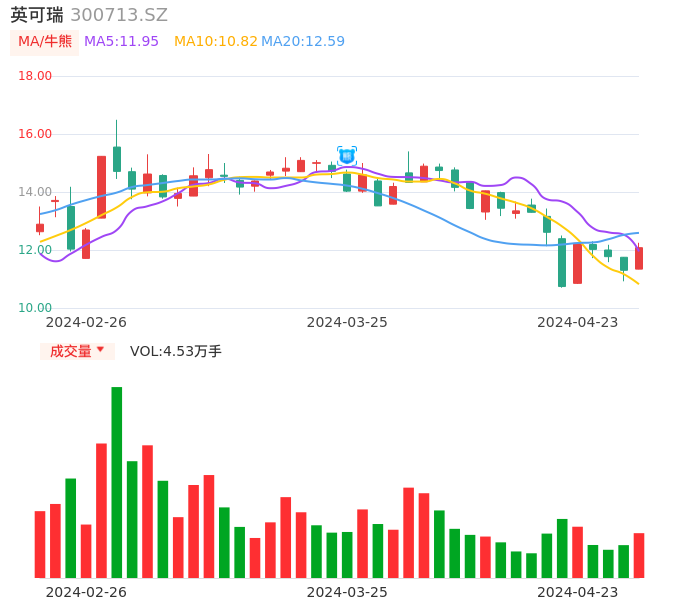Click 2024-04-23 date under volume chart

[577, 592]
